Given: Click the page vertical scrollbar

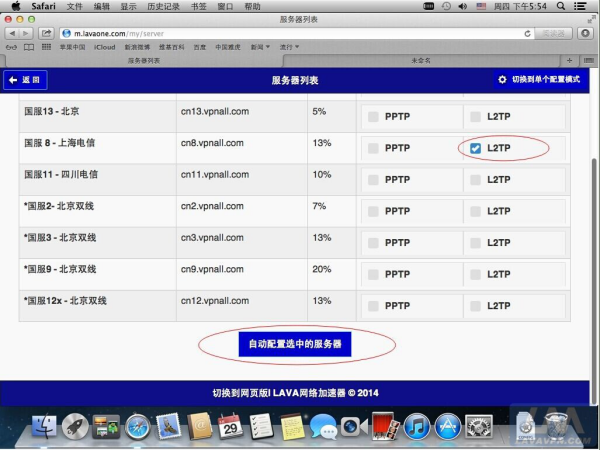Looking at the screenshot, I should 594,282.
